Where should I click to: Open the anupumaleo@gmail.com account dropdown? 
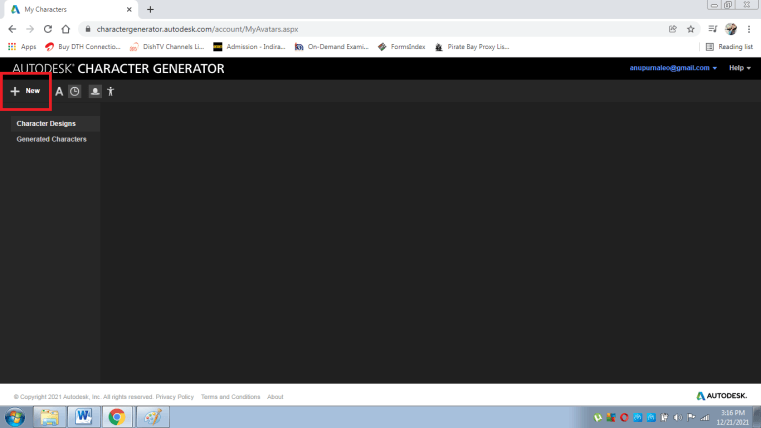[x=673, y=68]
